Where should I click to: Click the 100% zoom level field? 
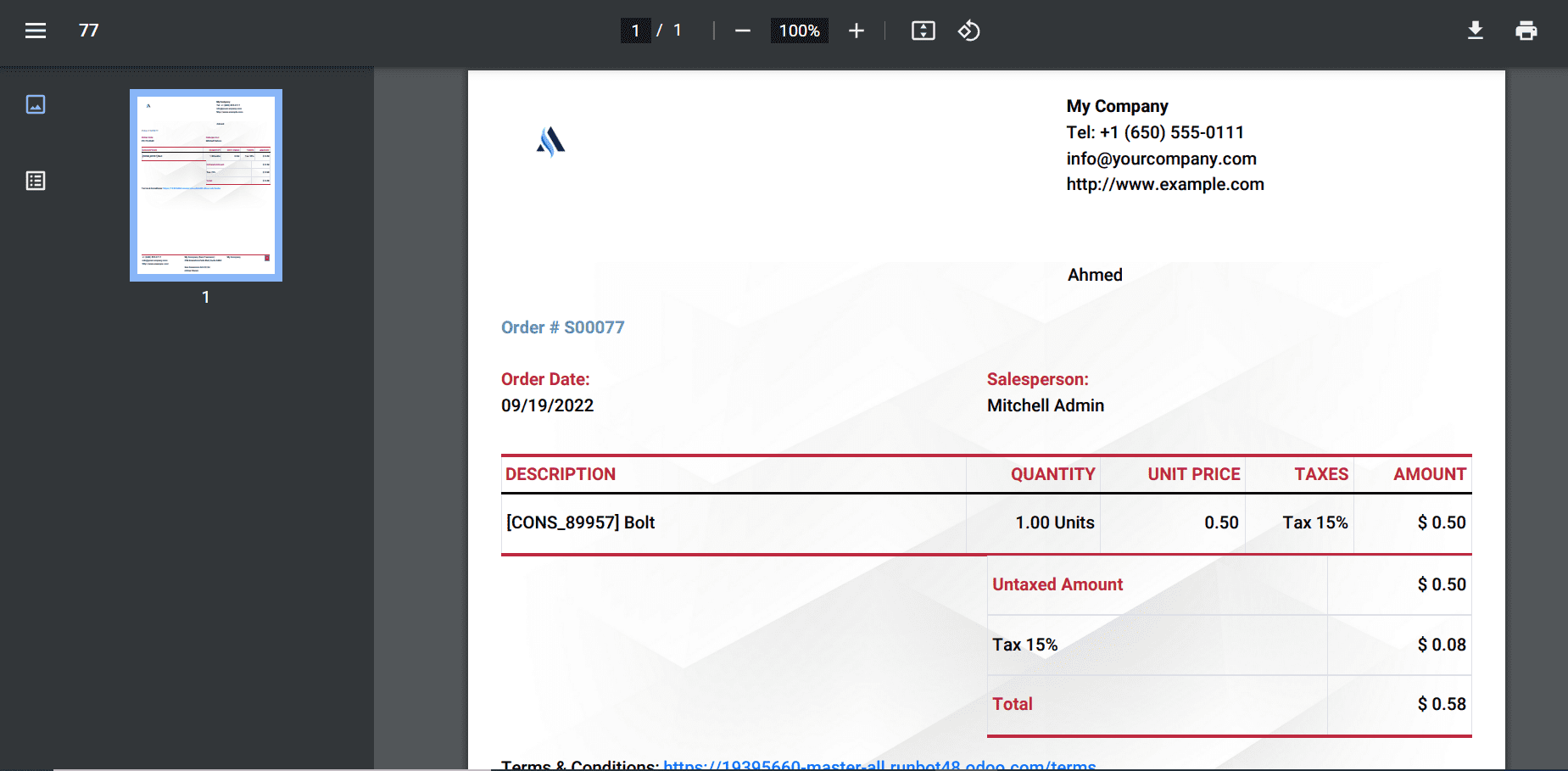point(799,31)
